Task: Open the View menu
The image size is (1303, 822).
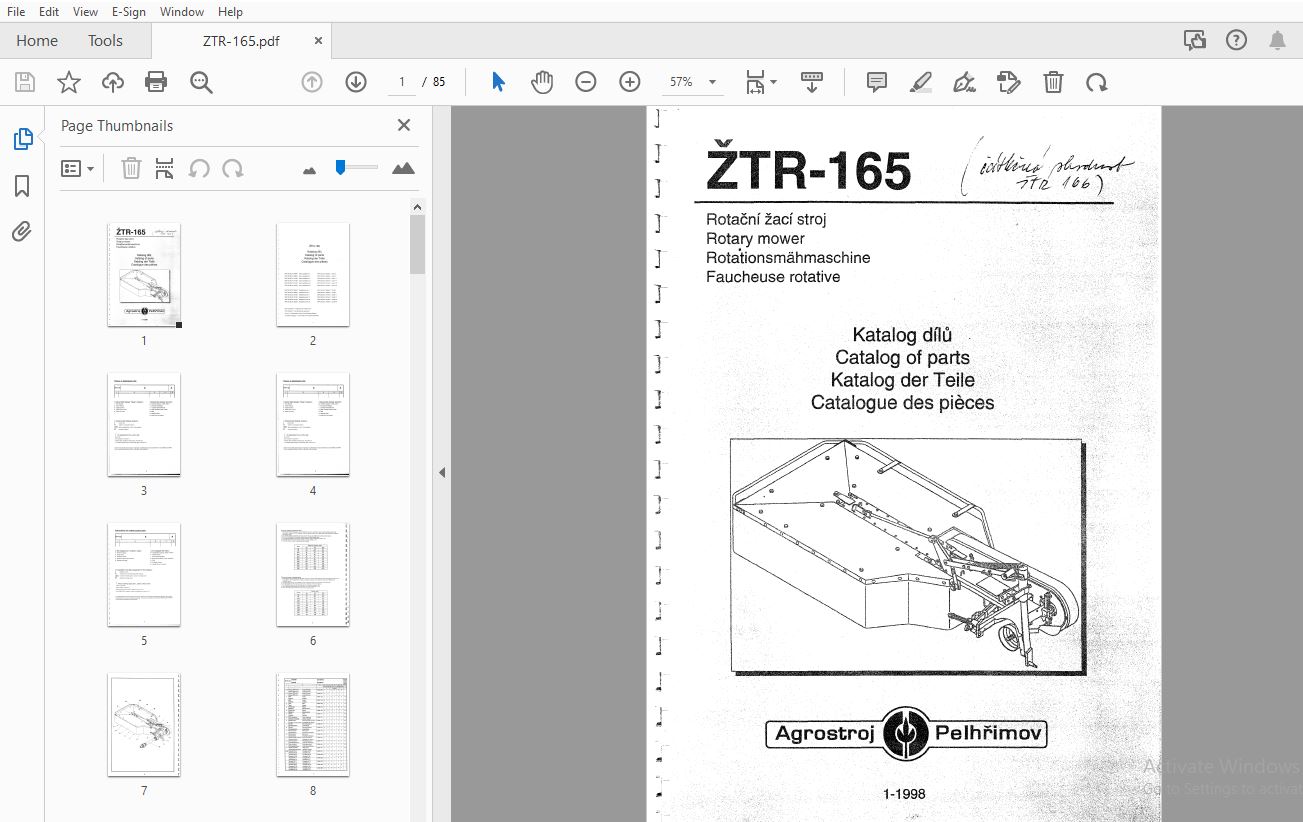Action: pos(86,11)
